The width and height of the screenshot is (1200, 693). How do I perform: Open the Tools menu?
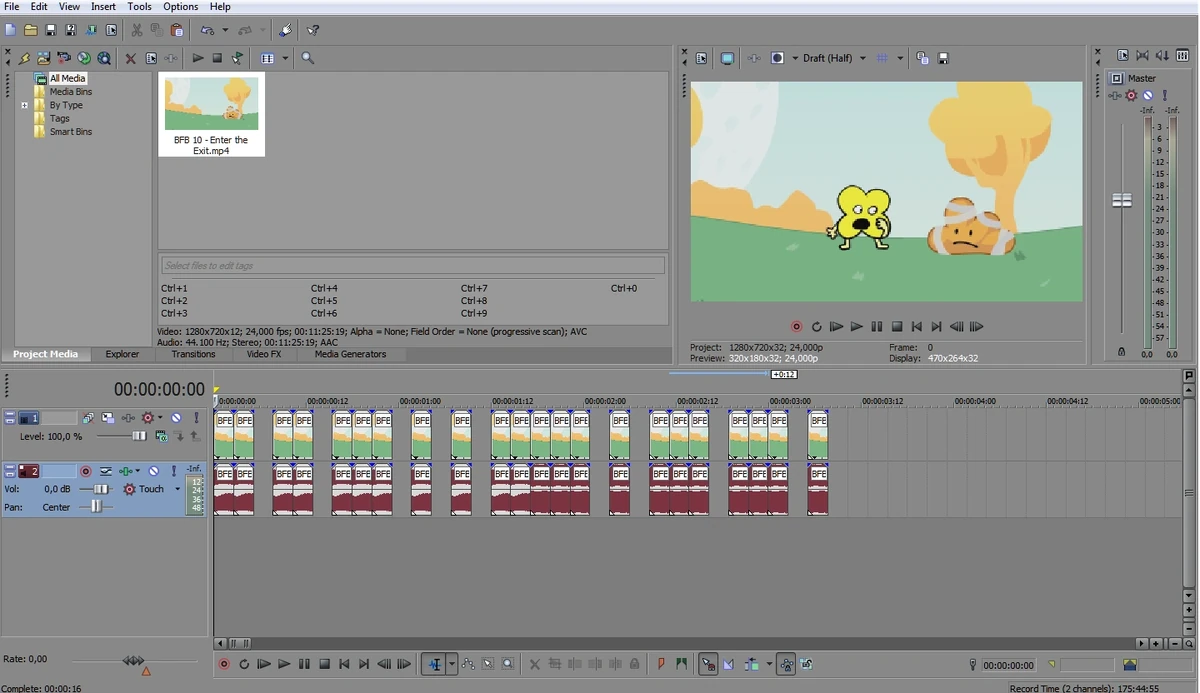pos(139,7)
